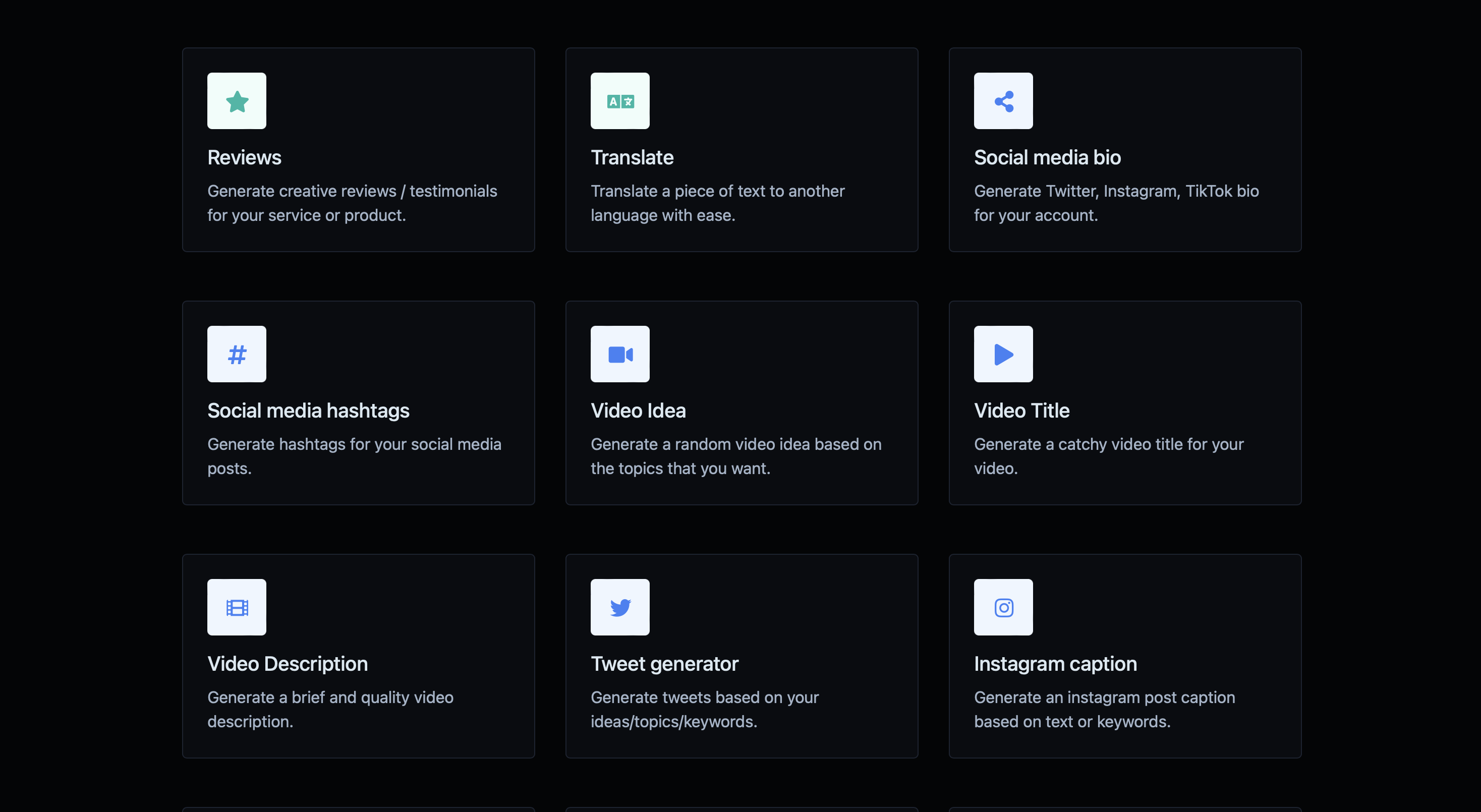Click the share icon for Social media bio

[x=1003, y=101]
